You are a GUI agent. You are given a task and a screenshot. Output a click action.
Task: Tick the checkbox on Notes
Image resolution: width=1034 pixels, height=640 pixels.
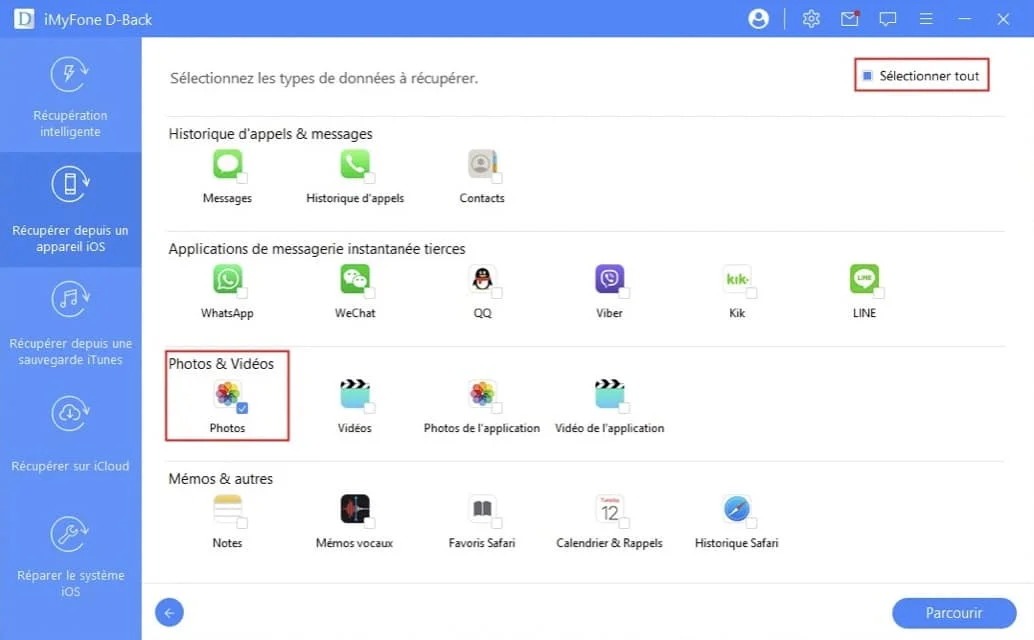pos(242,523)
